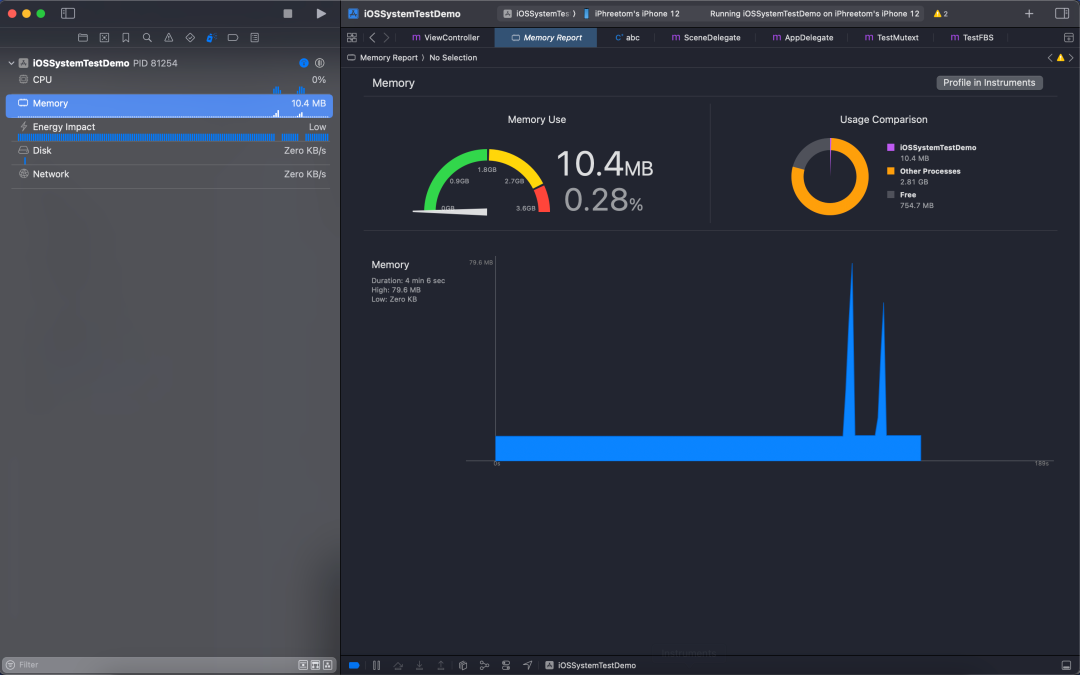Click Simulate Location arrow icon

click(528, 665)
